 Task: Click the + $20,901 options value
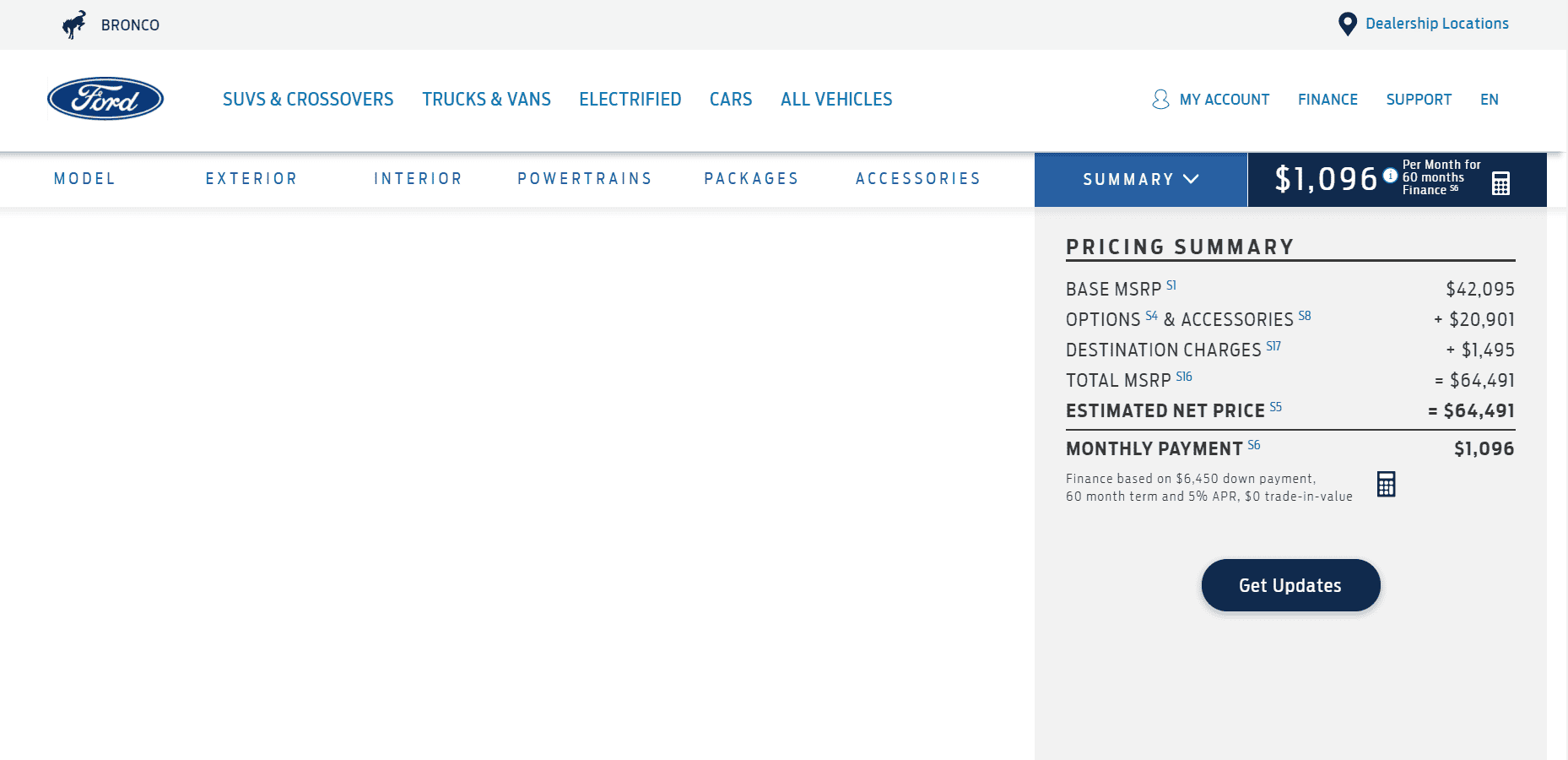coord(1474,320)
